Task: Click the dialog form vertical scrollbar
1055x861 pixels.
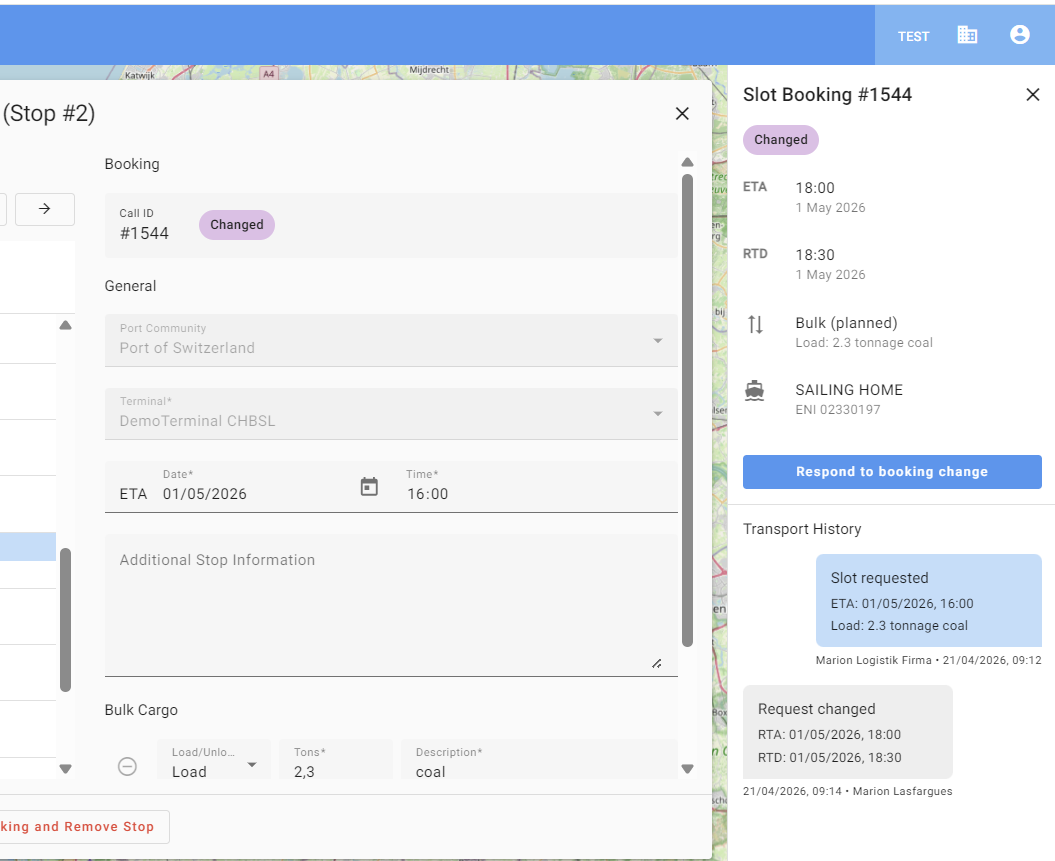Action: (x=687, y=410)
